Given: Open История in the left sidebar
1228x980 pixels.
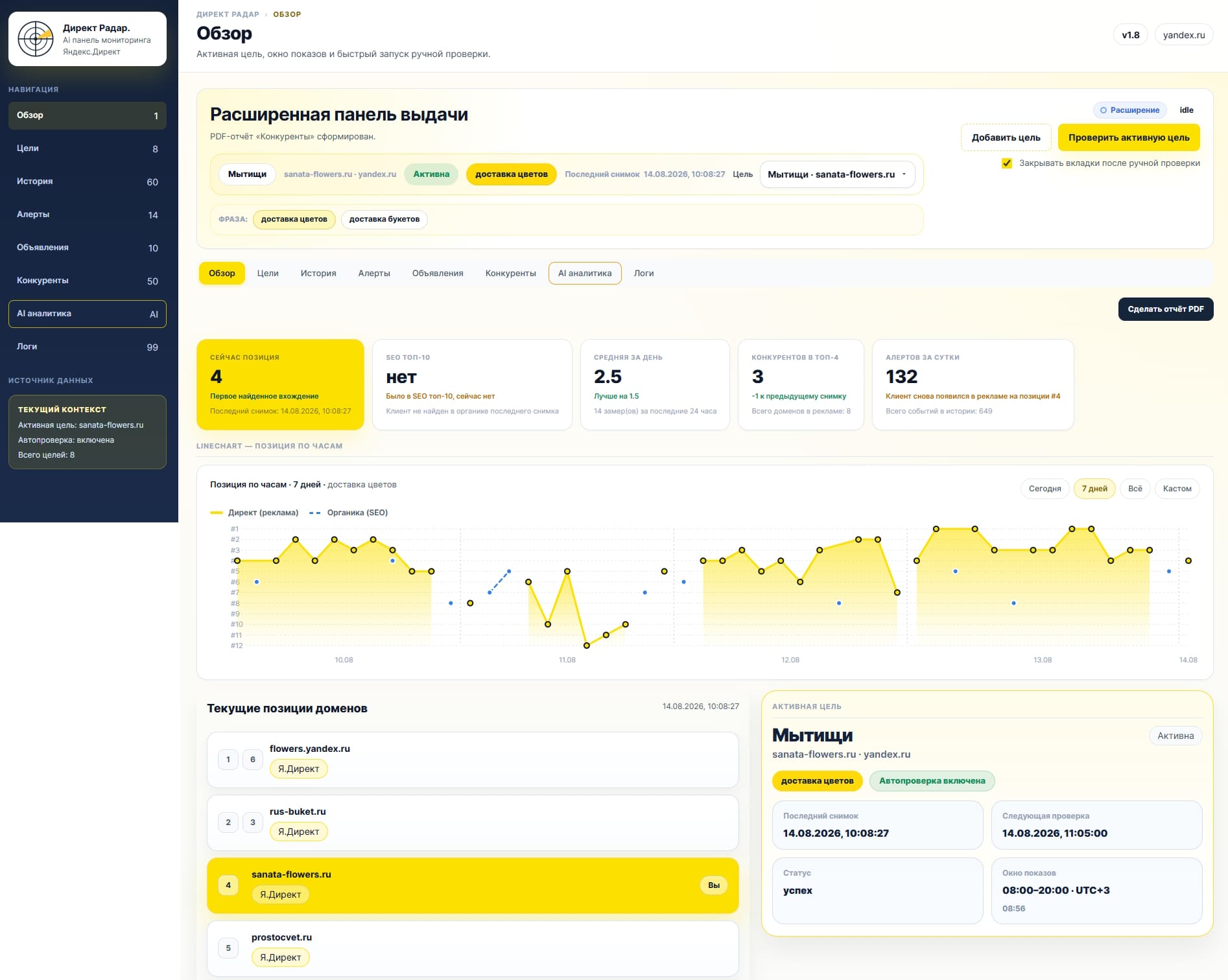Looking at the screenshot, I should pos(88,181).
